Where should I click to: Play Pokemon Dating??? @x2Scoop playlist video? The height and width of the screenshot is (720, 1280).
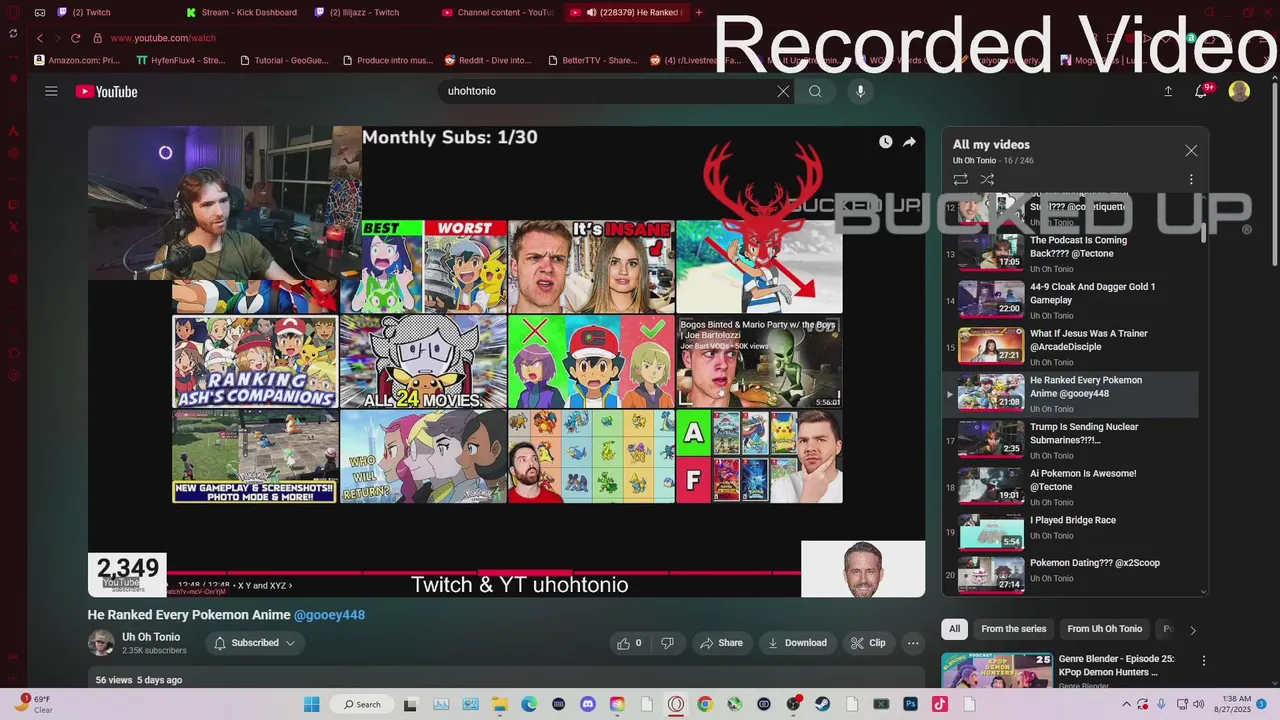(x=1072, y=575)
